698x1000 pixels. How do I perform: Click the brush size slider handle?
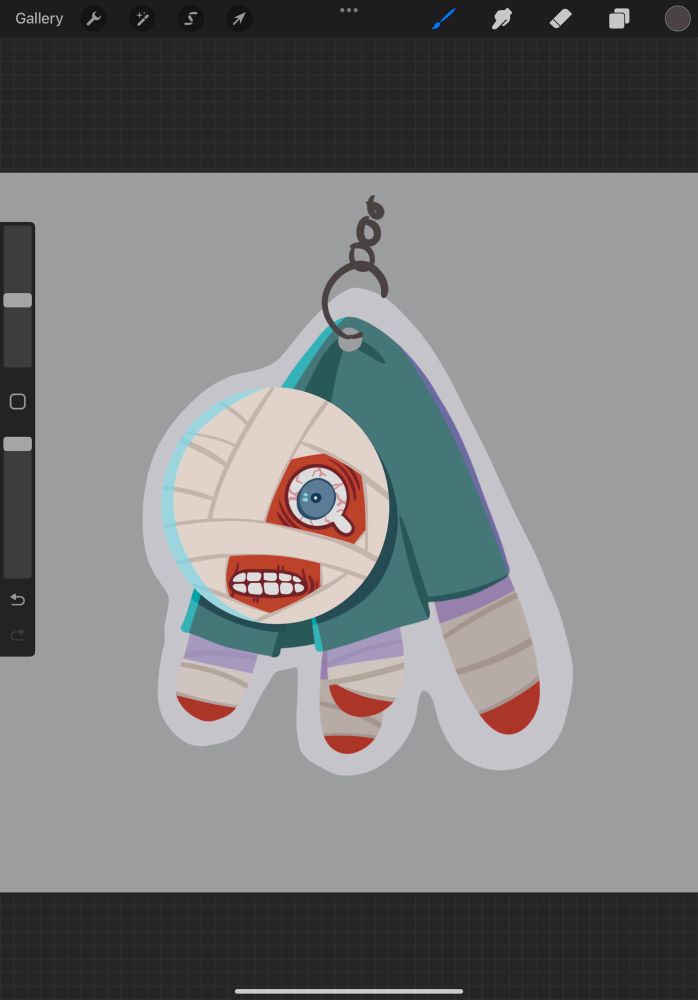click(18, 300)
